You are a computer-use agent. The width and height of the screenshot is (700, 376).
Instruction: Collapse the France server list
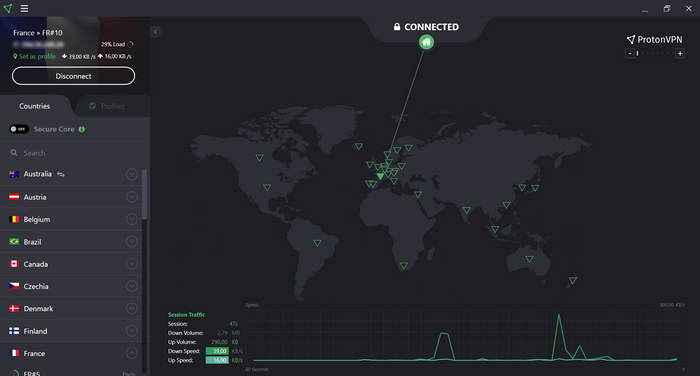point(131,353)
